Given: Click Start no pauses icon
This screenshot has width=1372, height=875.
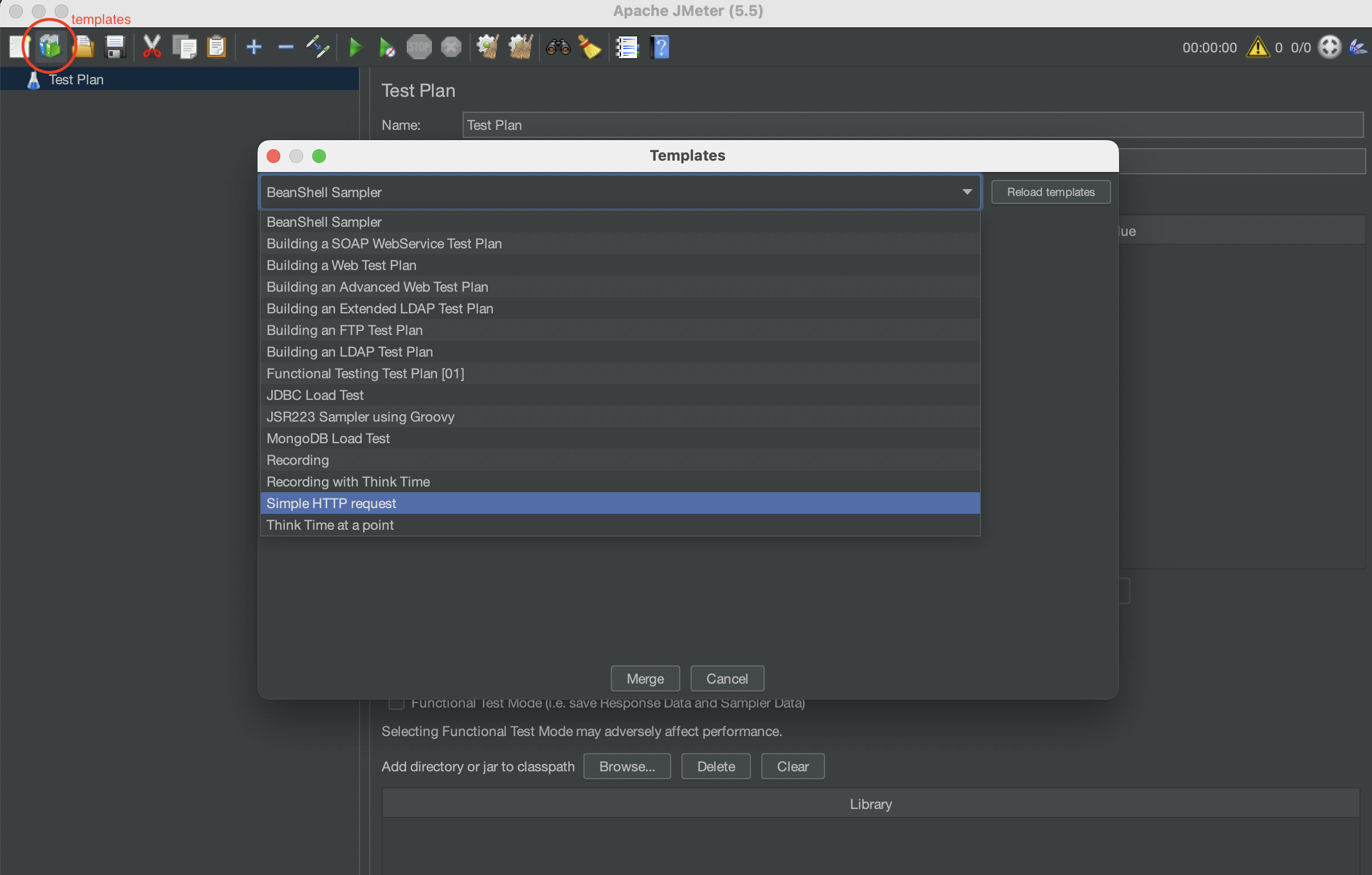Looking at the screenshot, I should 387,47.
